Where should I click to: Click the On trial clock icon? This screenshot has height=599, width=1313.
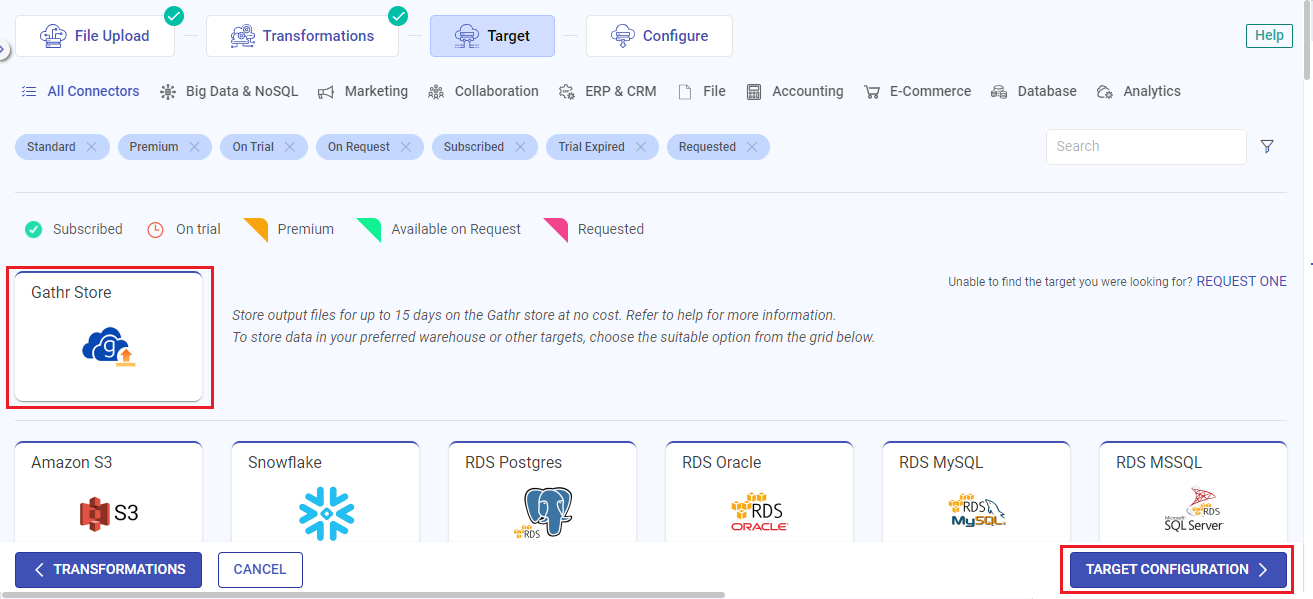tap(156, 229)
